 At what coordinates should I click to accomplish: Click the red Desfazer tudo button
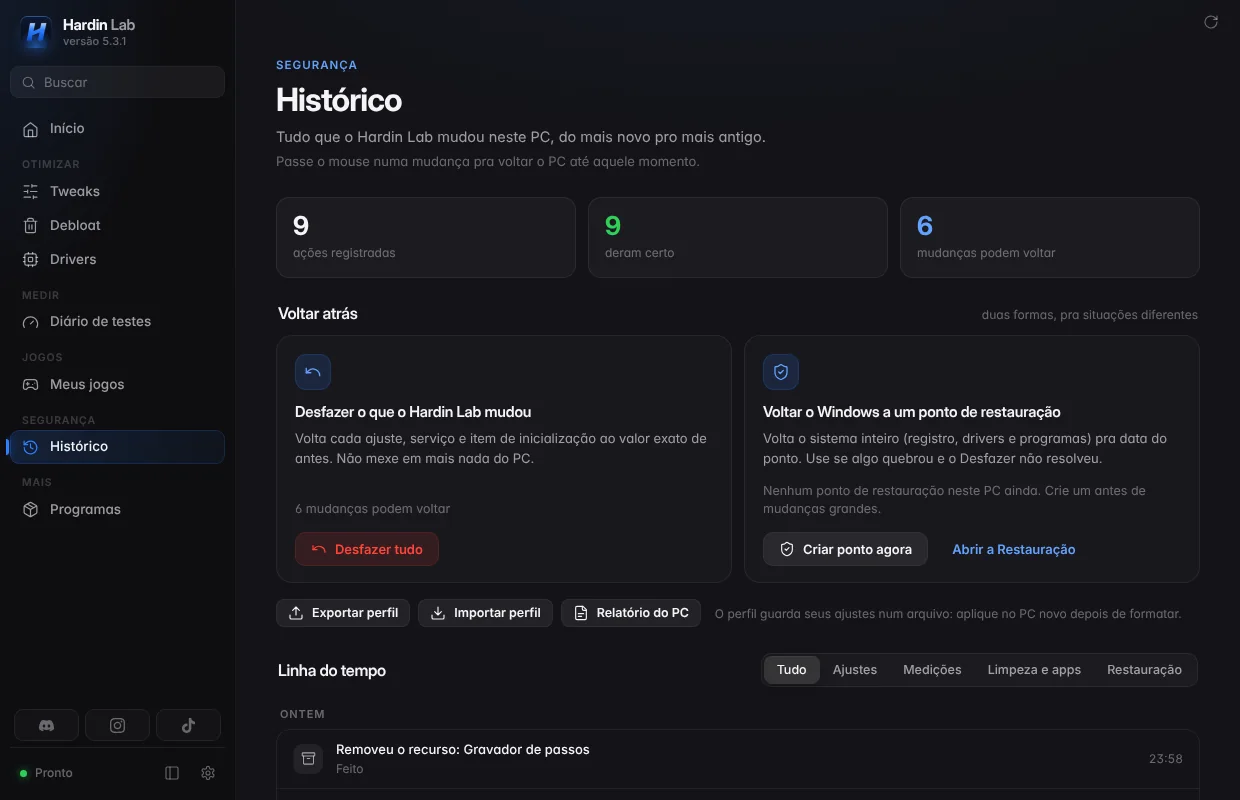pos(367,549)
